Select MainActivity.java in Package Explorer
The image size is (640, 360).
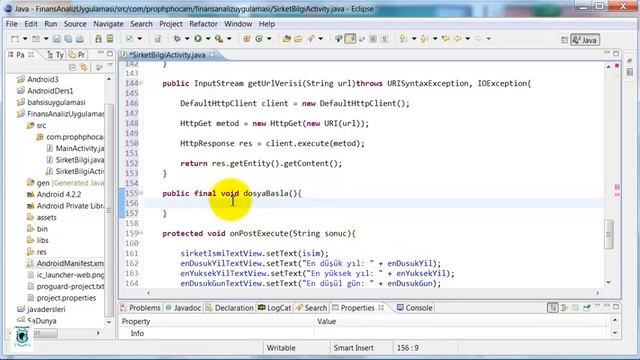coord(75,148)
